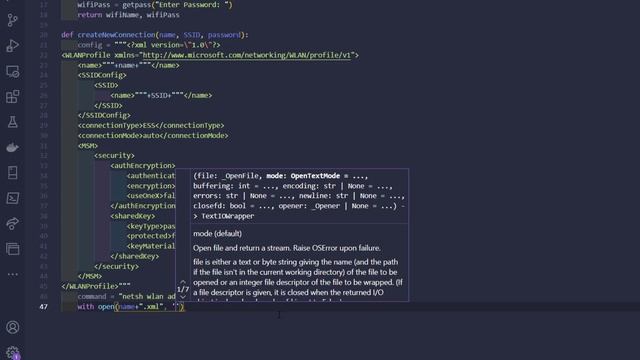Click the password parameter in the function definition

pyautogui.click(x=224, y=35)
